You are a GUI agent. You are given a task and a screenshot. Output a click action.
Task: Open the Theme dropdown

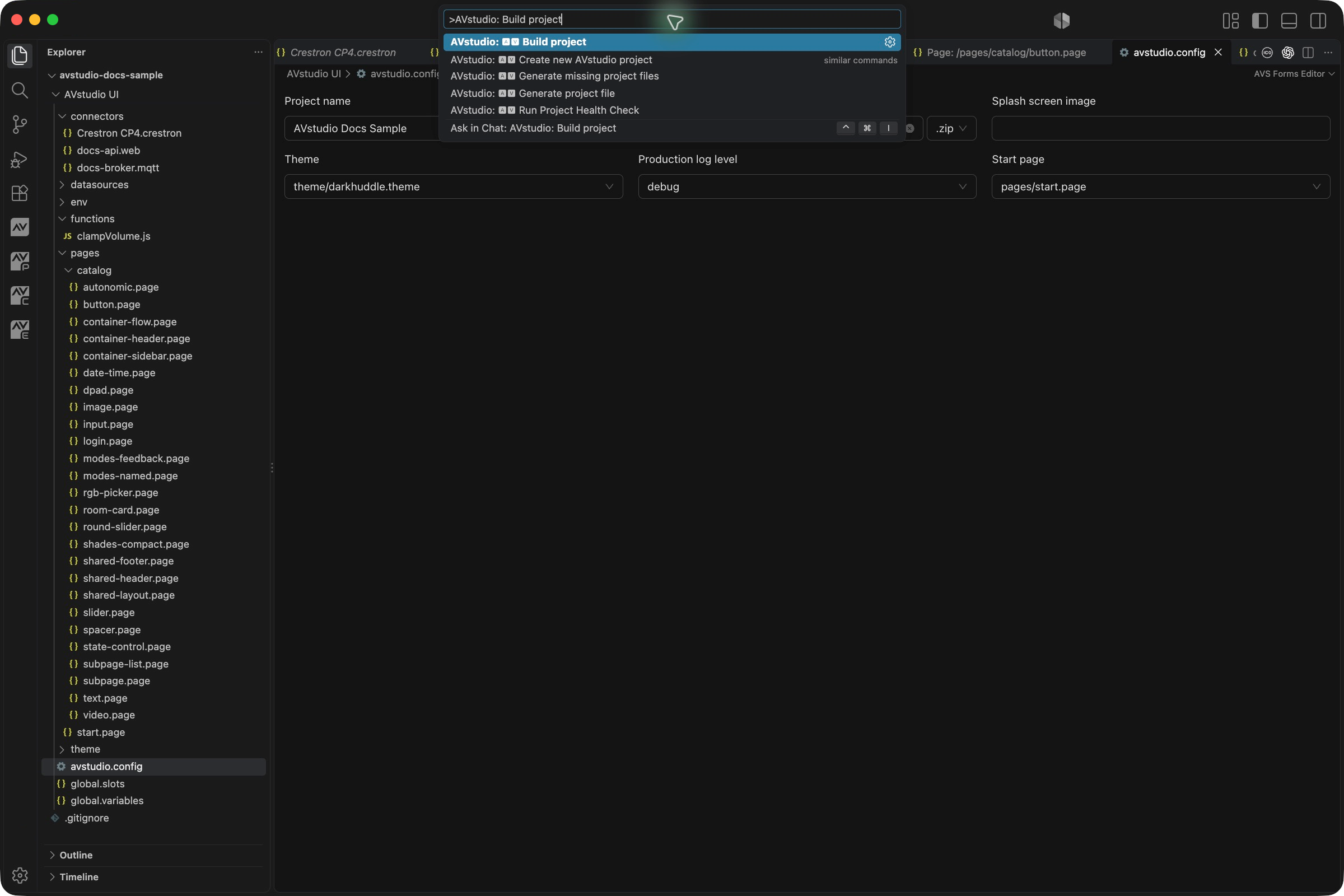pyautogui.click(x=454, y=187)
